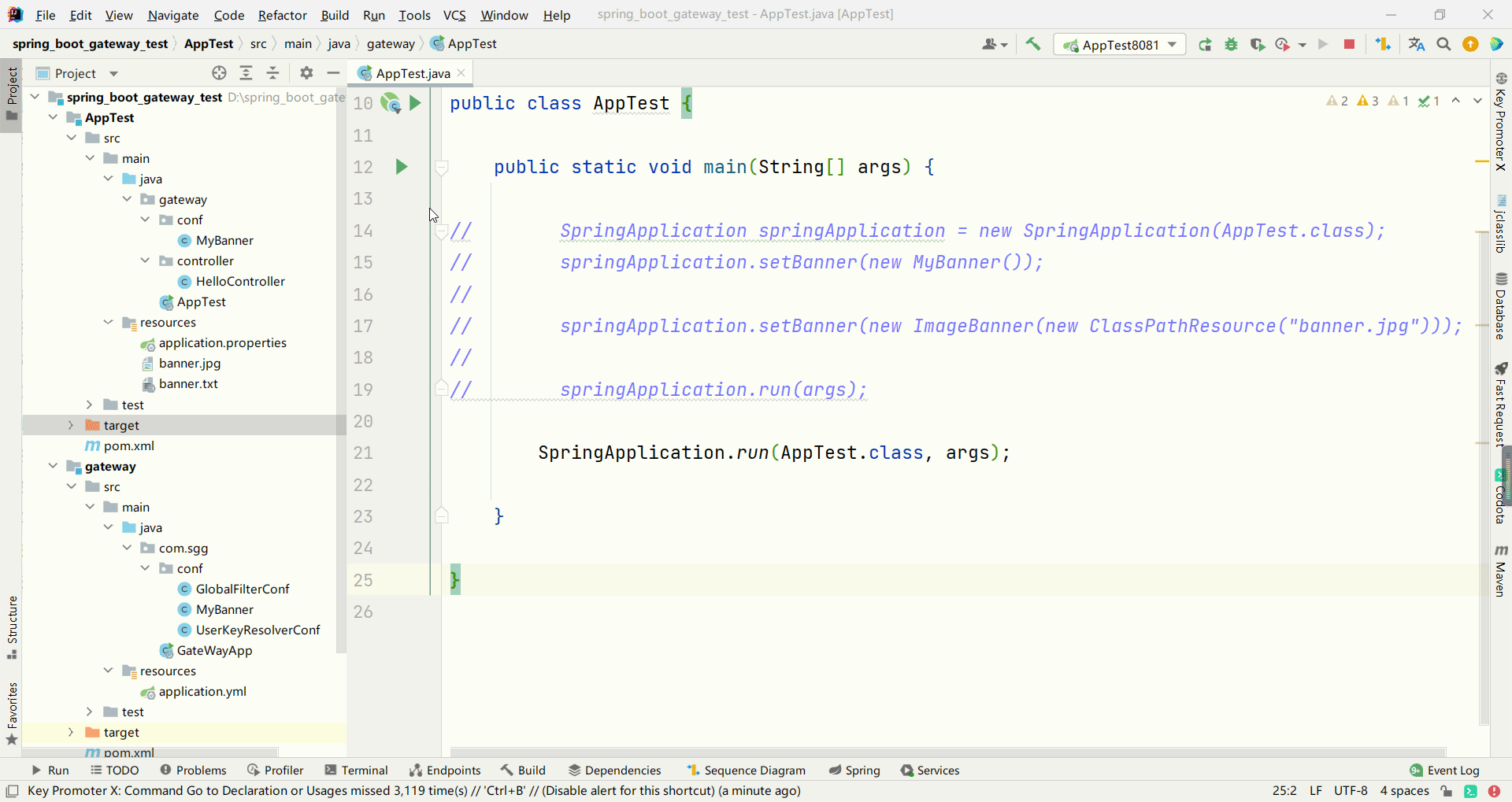
Task: Toggle the Project tool window stripe button
Action: pos(12,94)
